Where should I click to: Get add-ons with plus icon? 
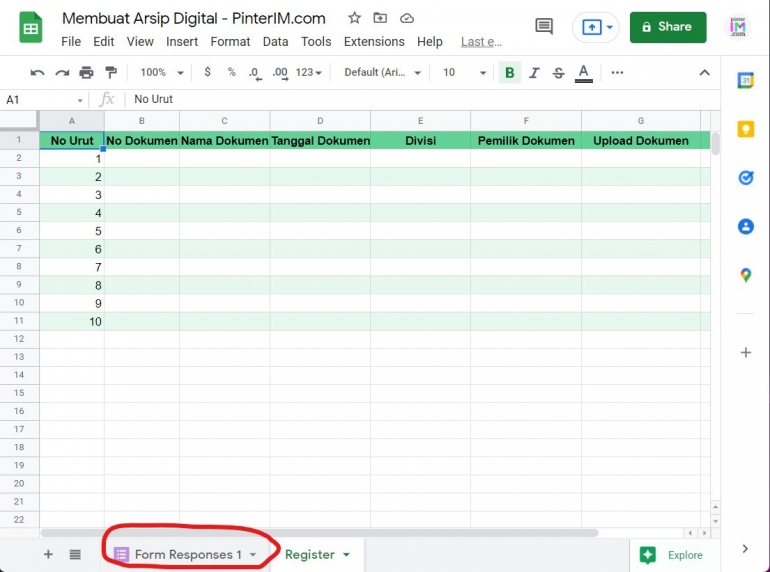[745, 353]
